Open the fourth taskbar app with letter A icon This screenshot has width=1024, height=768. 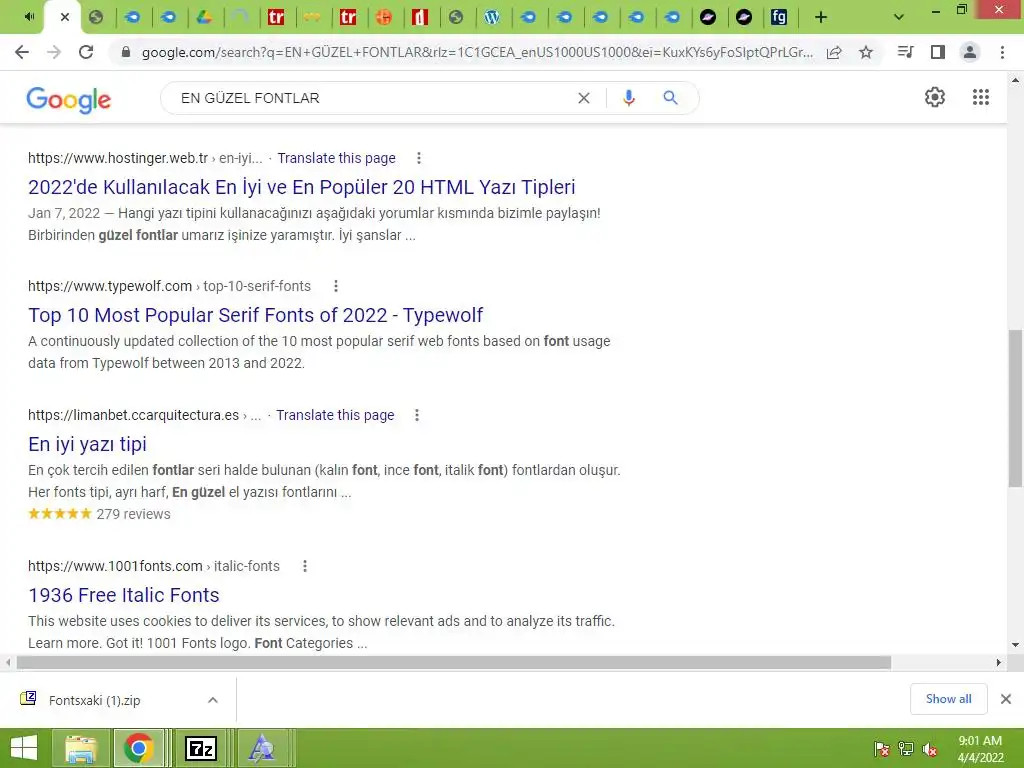262,748
